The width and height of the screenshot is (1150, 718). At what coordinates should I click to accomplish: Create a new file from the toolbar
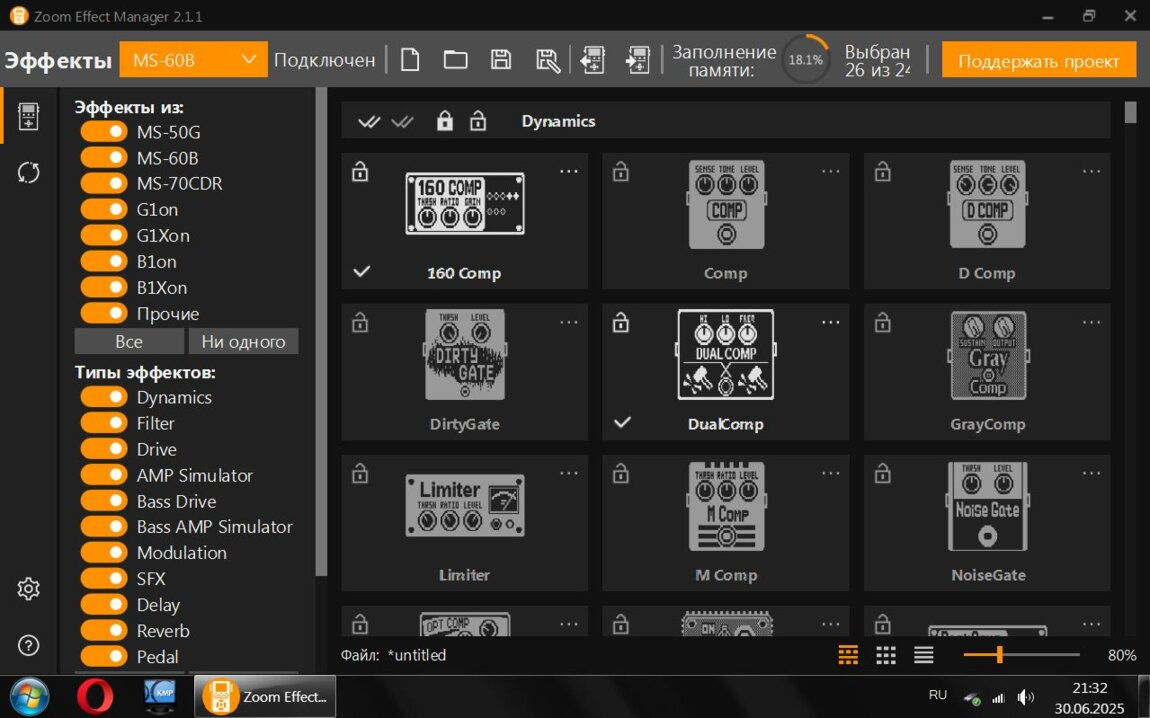click(x=410, y=59)
